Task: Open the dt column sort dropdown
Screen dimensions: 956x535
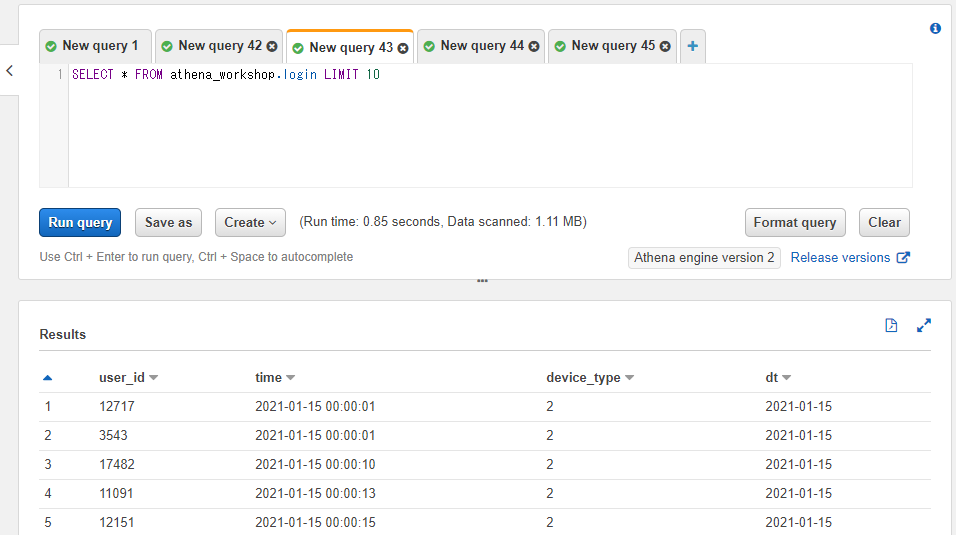Action: tap(787, 378)
